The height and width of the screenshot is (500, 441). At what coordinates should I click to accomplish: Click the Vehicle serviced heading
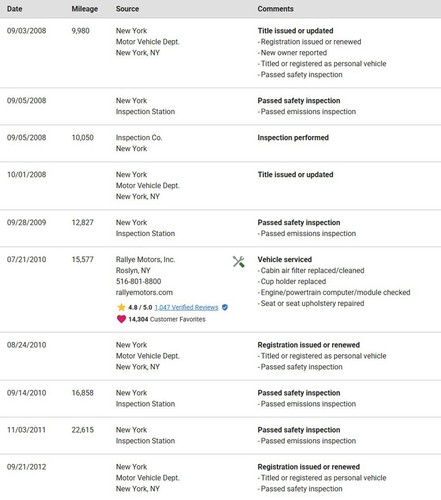pyautogui.click(x=285, y=259)
